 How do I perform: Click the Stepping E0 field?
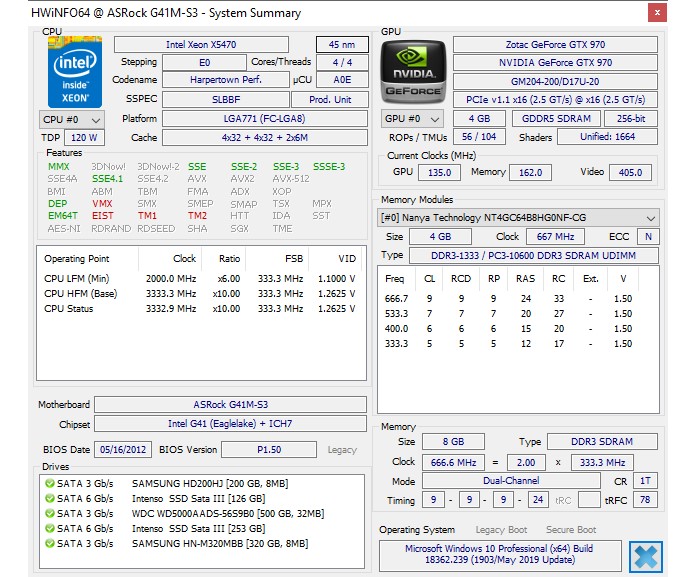205,63
